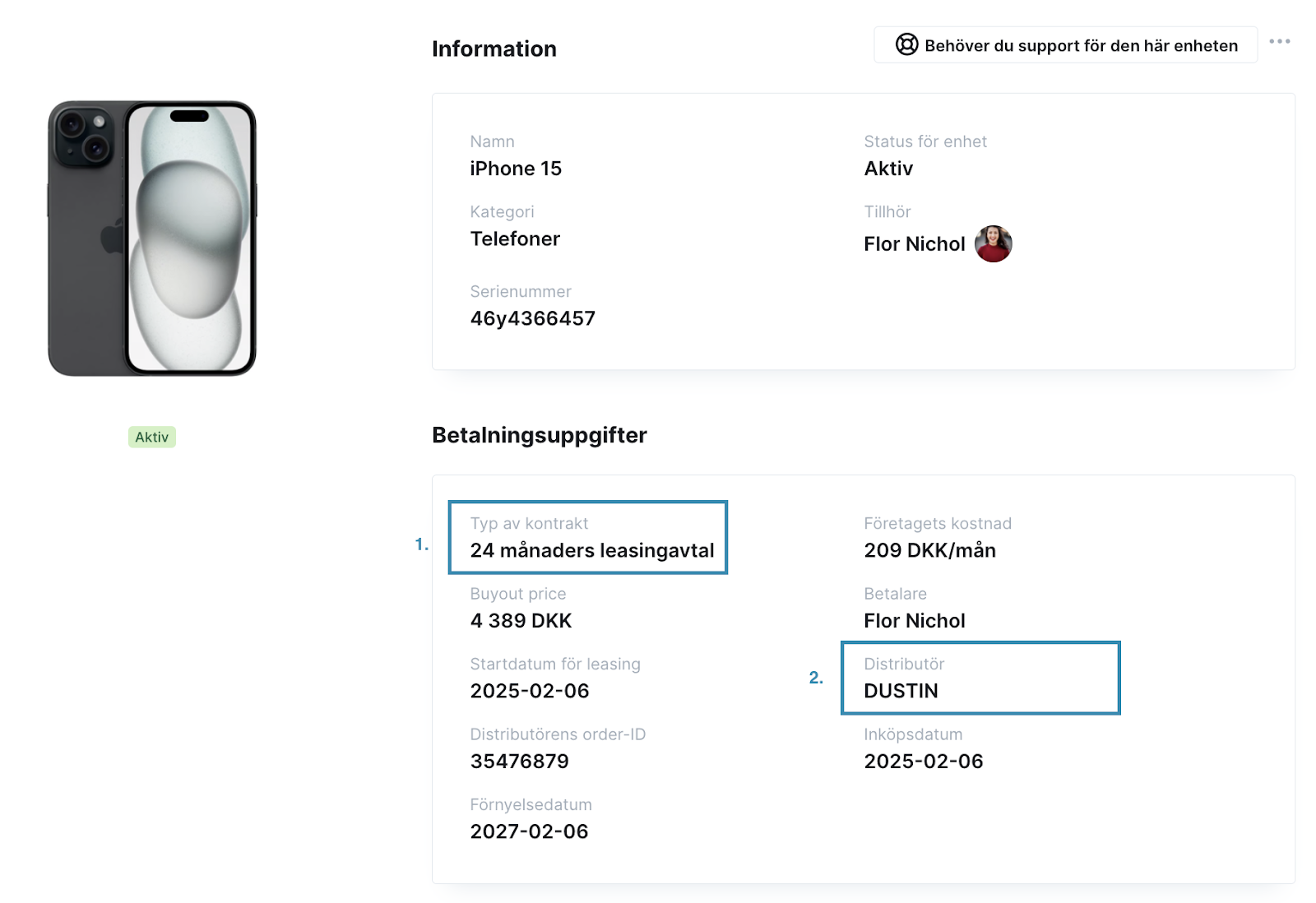1316x903 pixels.
Task: Click the renewal date 2027-02-06
Action: click(529, 831)
